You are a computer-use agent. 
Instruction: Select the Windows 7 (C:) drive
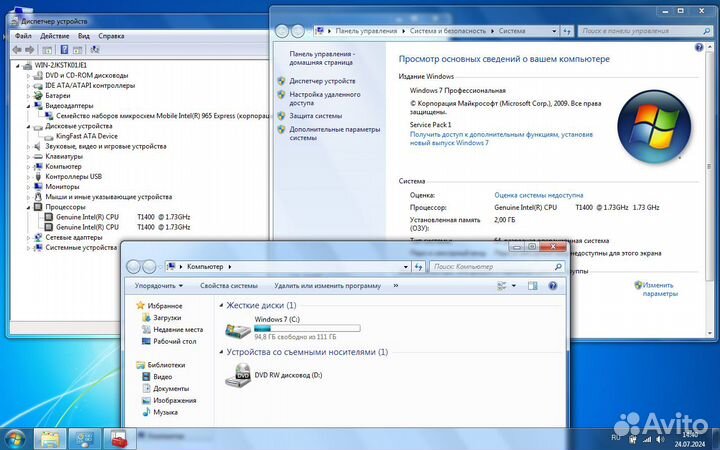pyautogui.click(x=292, y=328)
